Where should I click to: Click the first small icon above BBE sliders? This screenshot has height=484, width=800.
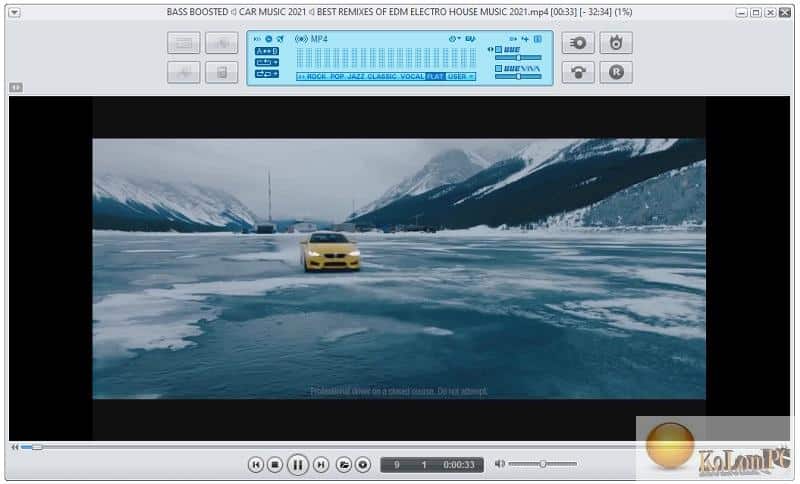click(513, 39)
